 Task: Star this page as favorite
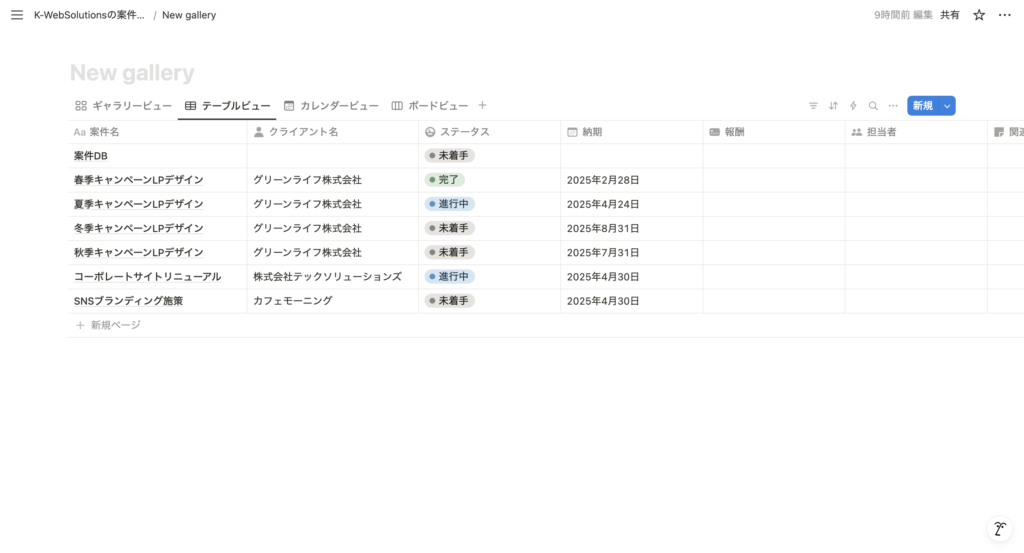(x=979, y=15)
